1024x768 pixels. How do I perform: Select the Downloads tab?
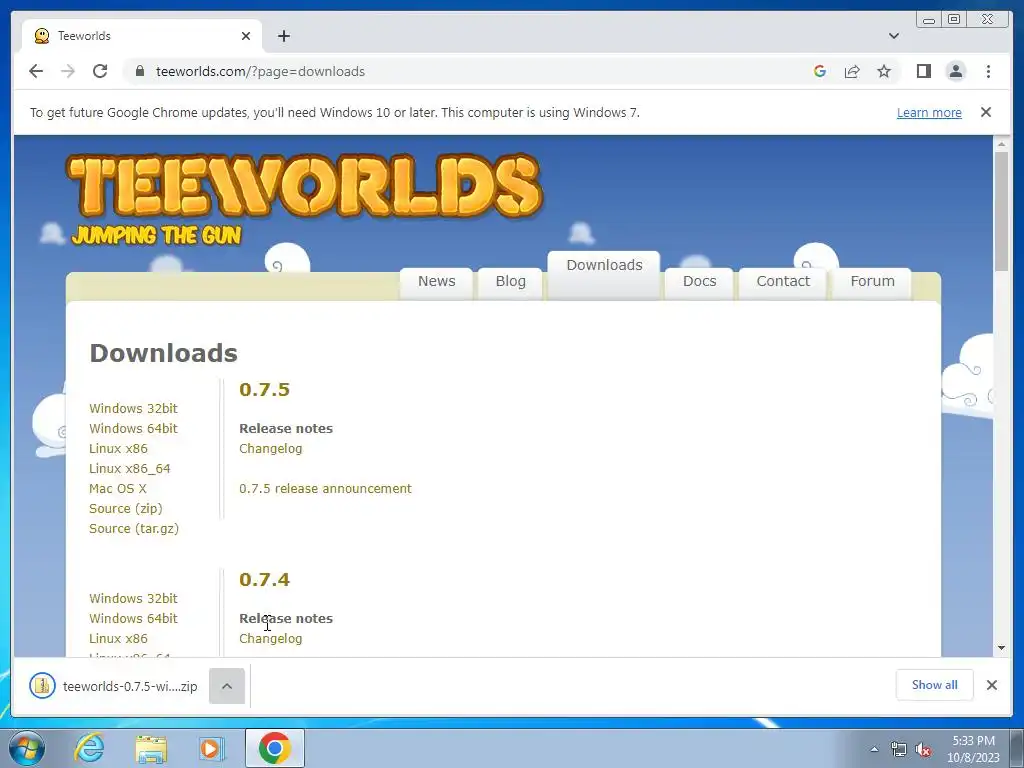point(604,274)
